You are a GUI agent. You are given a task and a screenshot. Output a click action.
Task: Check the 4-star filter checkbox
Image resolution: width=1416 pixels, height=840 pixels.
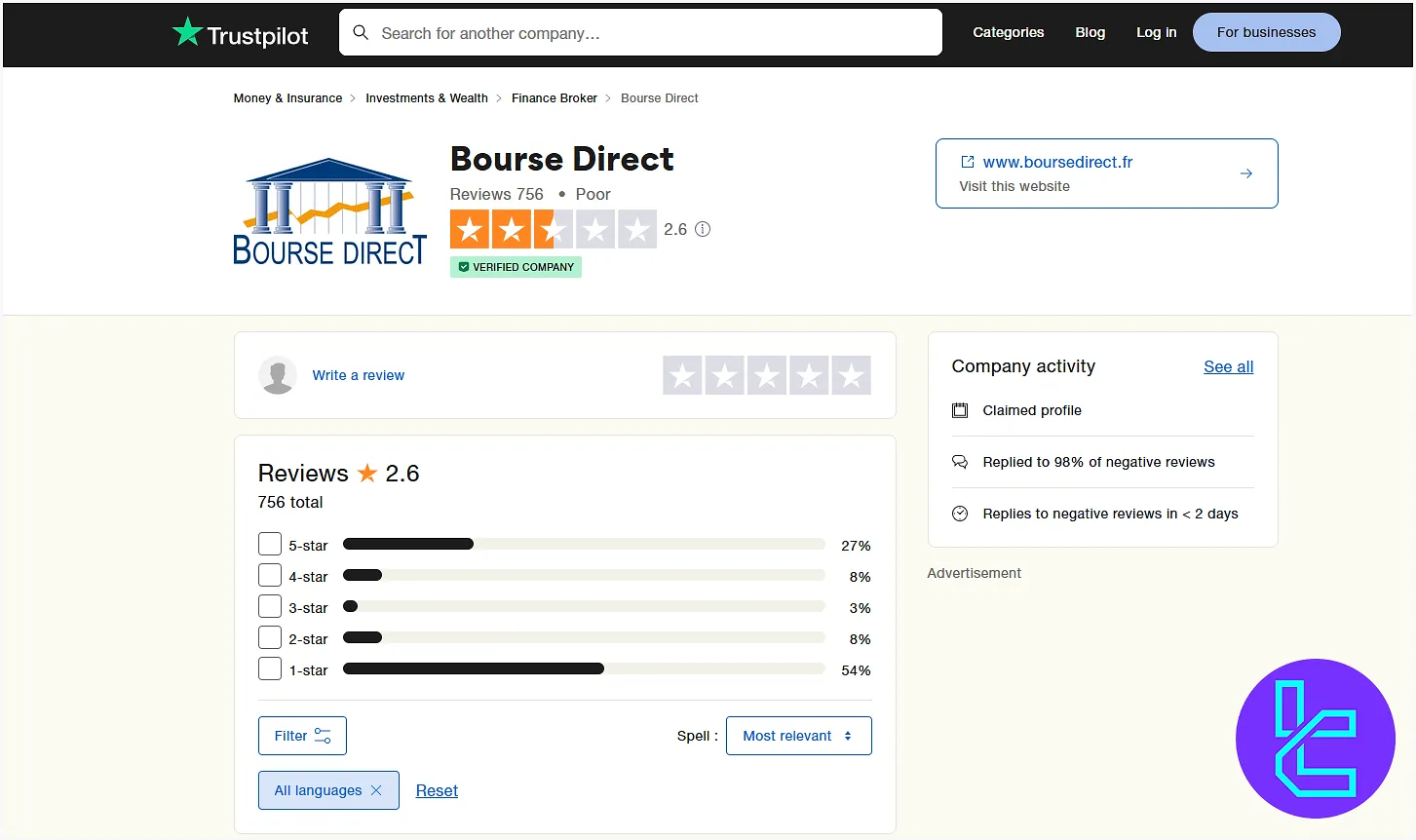[x=270, y=575]
